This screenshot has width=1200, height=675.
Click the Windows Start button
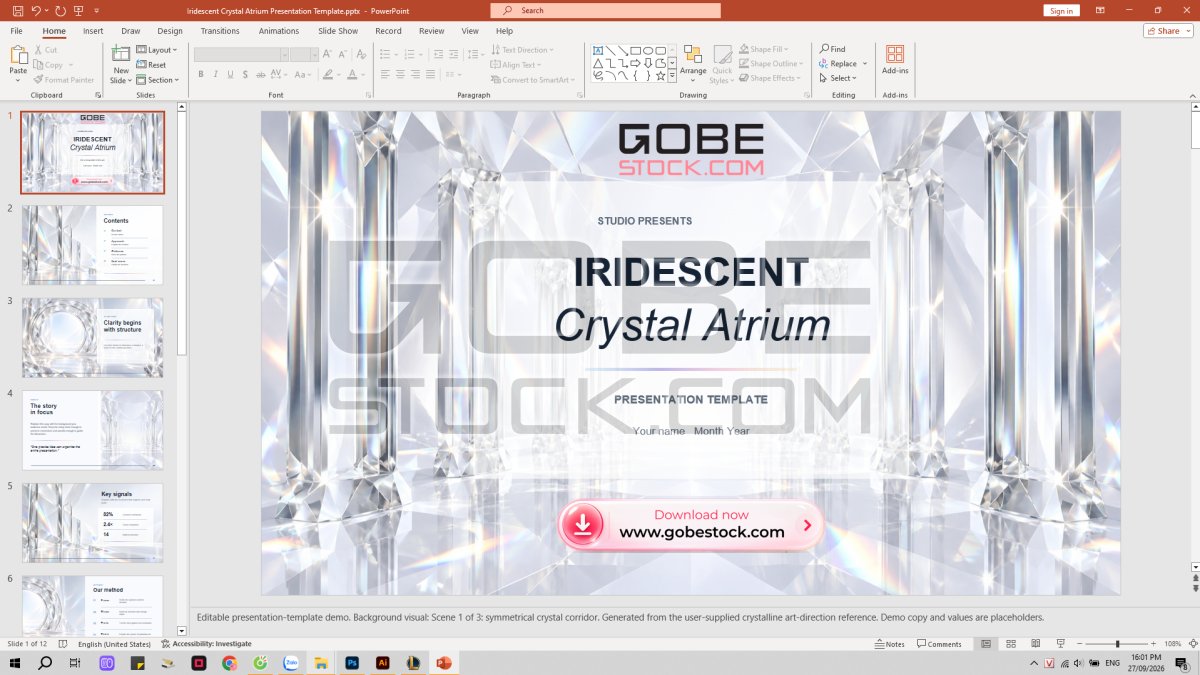[x=14, y=663]
